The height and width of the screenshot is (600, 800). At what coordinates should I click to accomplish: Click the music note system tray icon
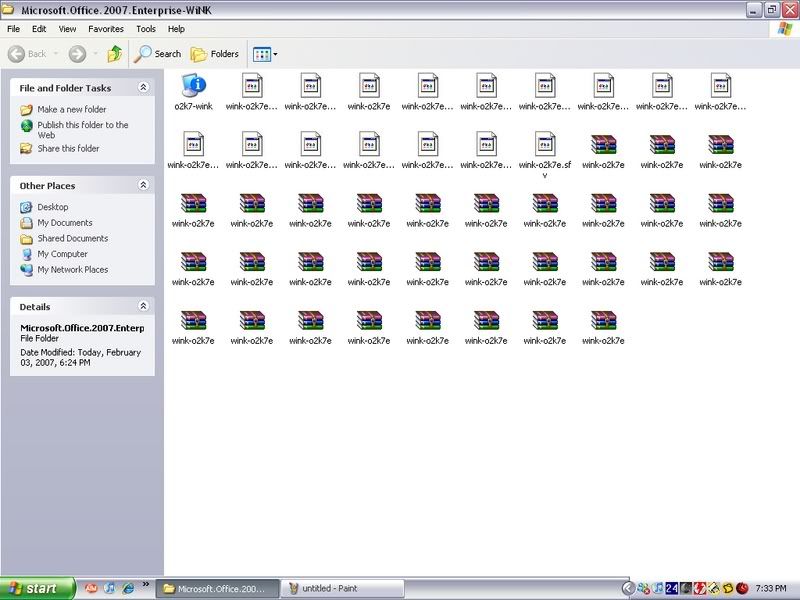click(x=658, y=589)
